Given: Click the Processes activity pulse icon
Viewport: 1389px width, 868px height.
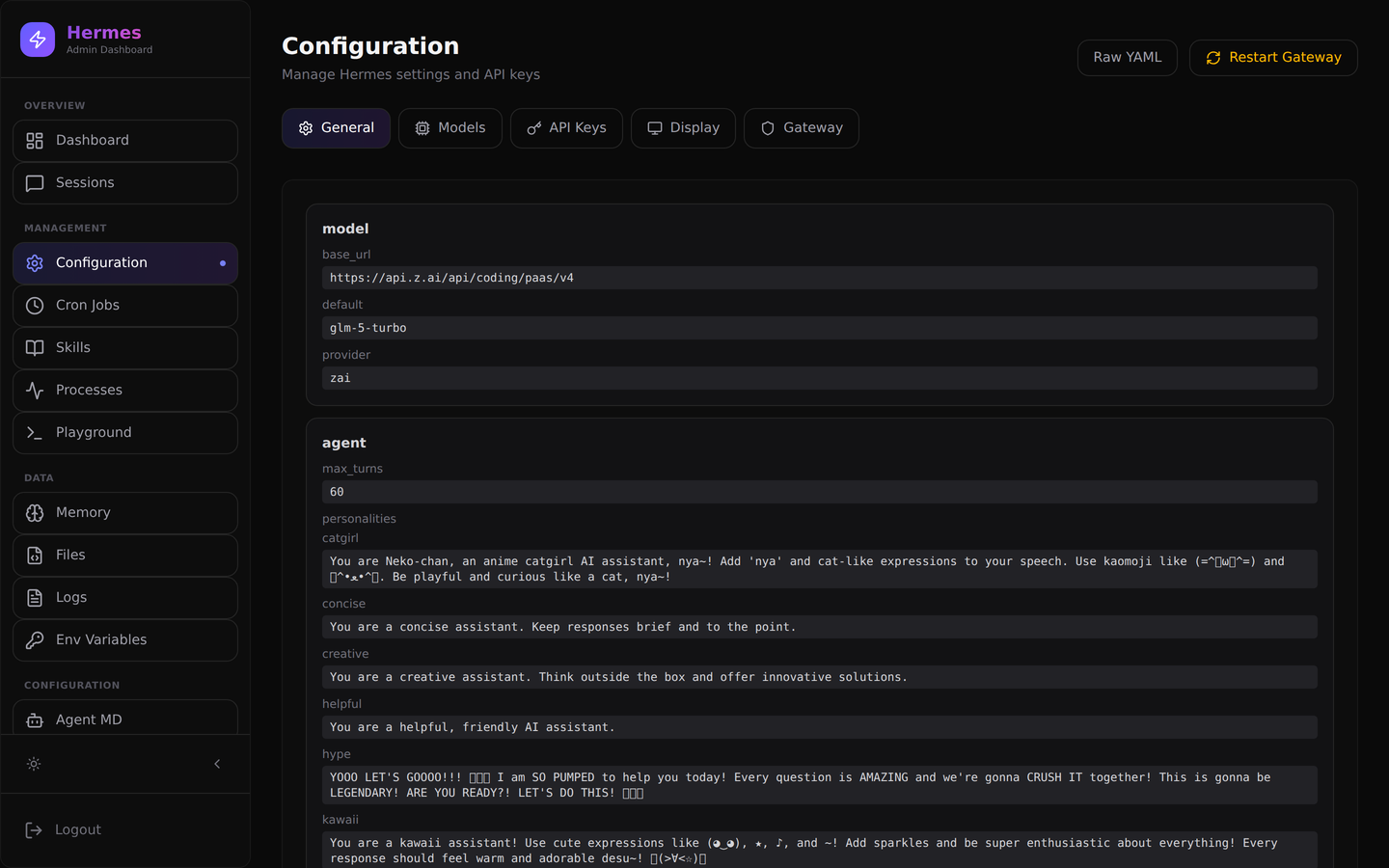Looking at the screenshot, I should point(35,391).
